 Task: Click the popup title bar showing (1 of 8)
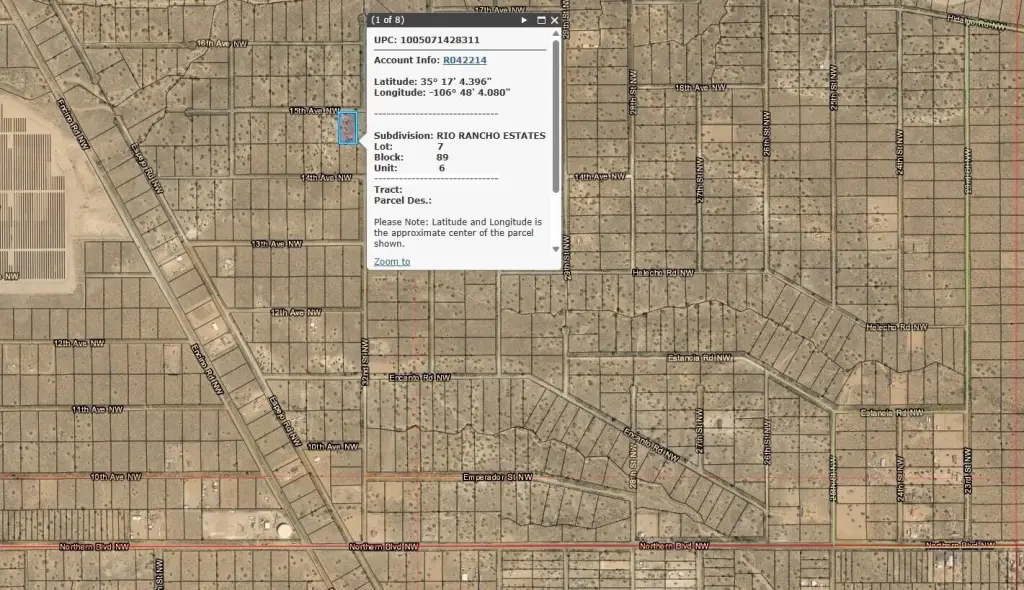point(440,20)
